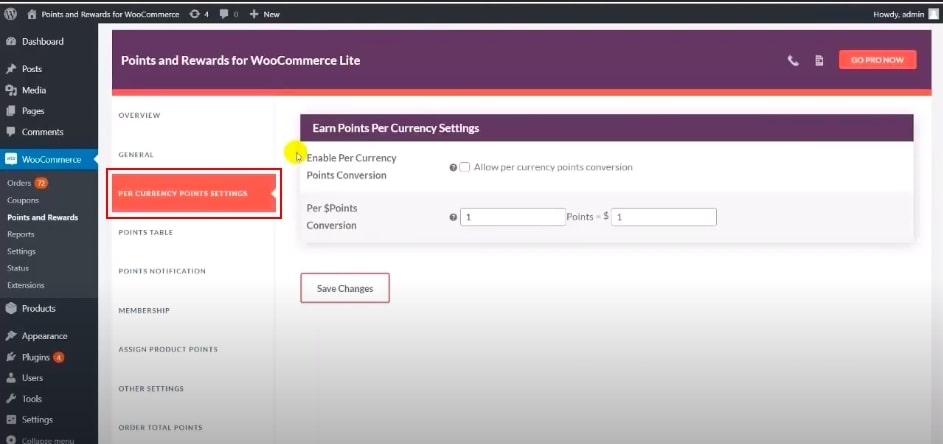Open the Order Total Points tab
943x444 pixels.
click(x=160, y=428)
